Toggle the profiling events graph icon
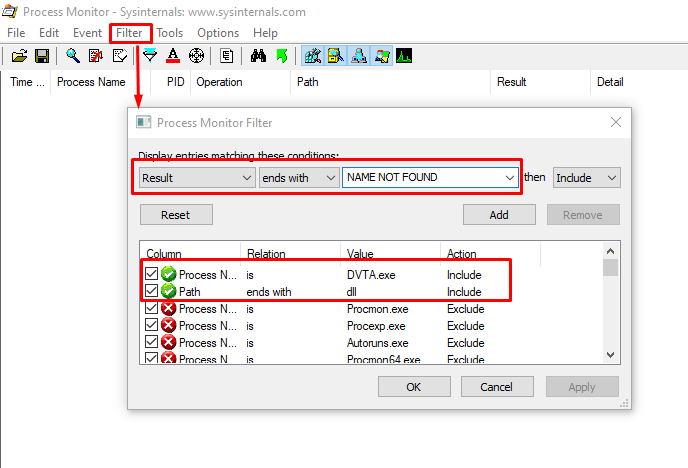 (404, 56)
